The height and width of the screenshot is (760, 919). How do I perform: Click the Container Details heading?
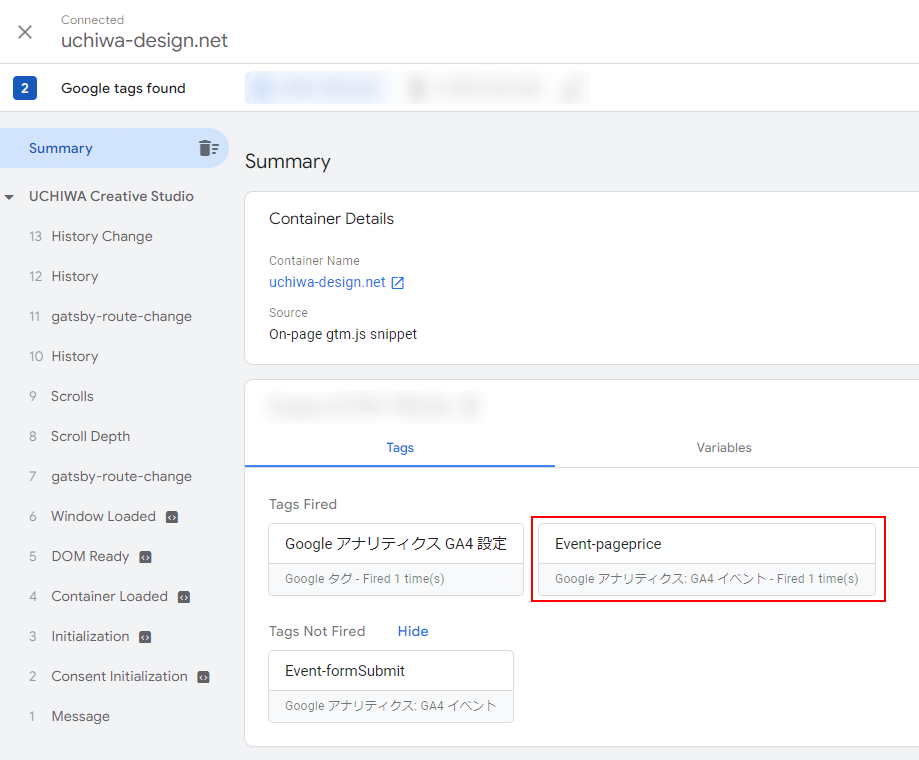[x=331, y=219]
